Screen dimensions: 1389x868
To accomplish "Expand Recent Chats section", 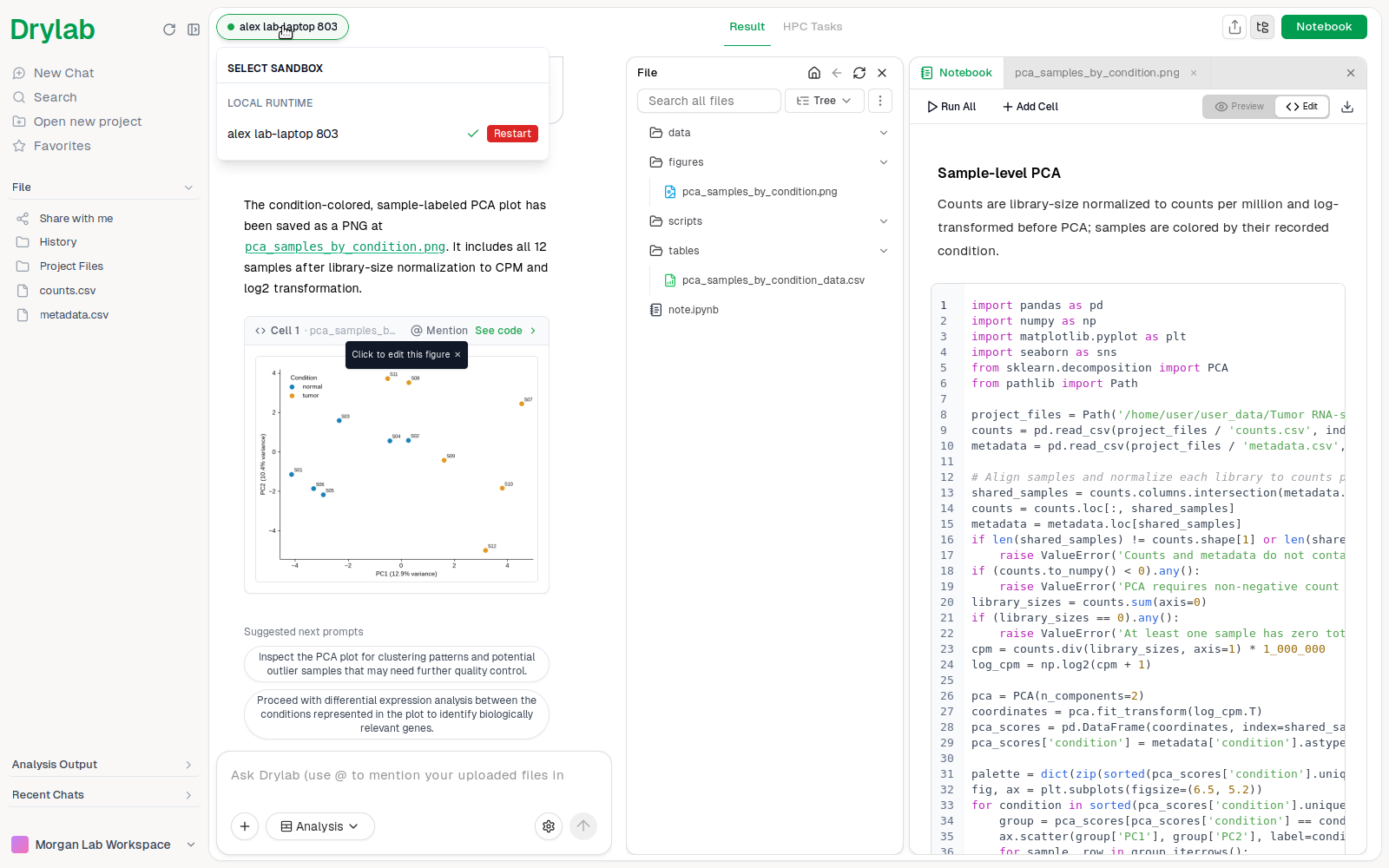I will (x=102, y=795).
